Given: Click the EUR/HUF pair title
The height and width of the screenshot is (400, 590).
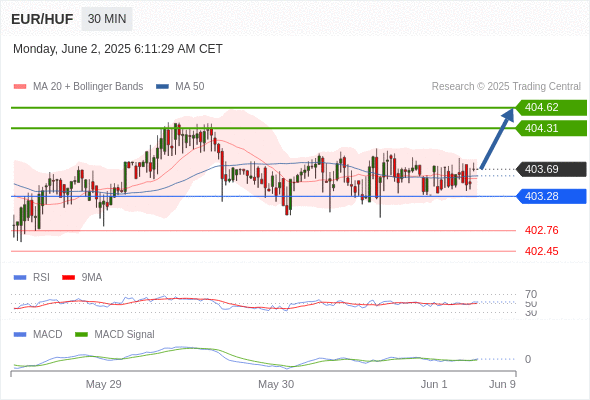Looking at the screenshot, I should tap(42, 19).
